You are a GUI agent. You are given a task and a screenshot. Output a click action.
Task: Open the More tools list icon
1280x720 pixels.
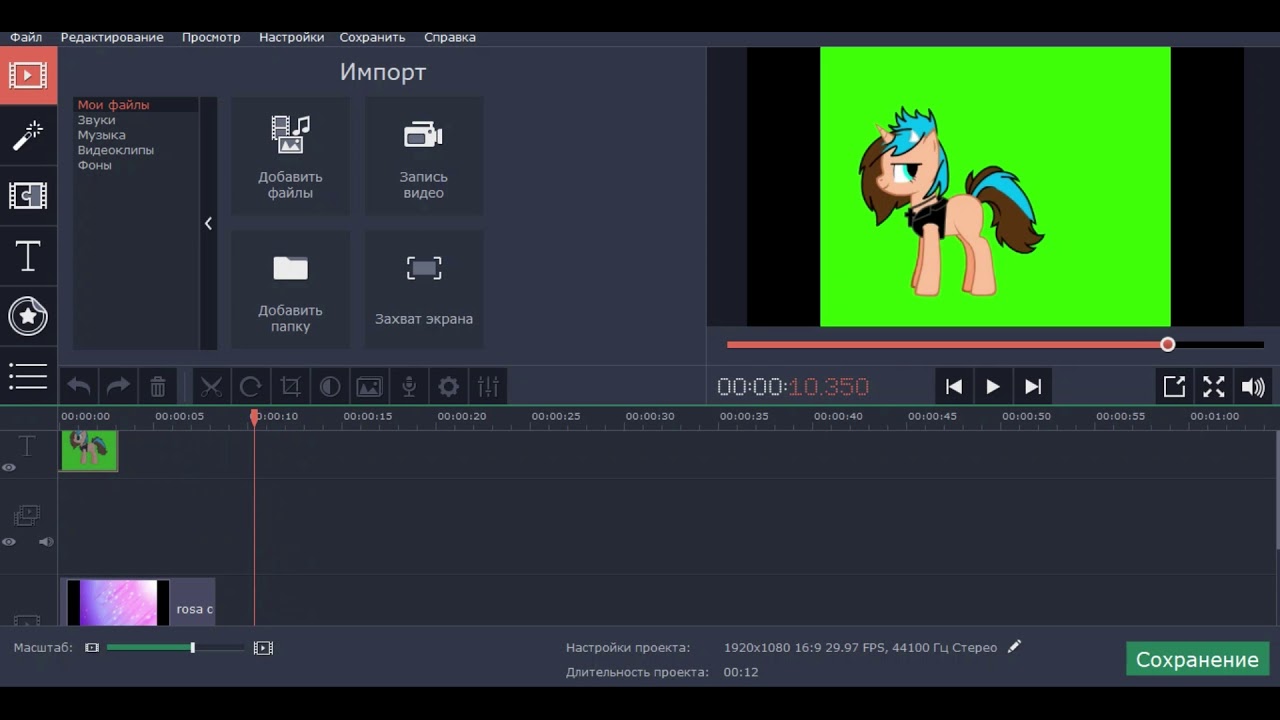click(28, 376)
